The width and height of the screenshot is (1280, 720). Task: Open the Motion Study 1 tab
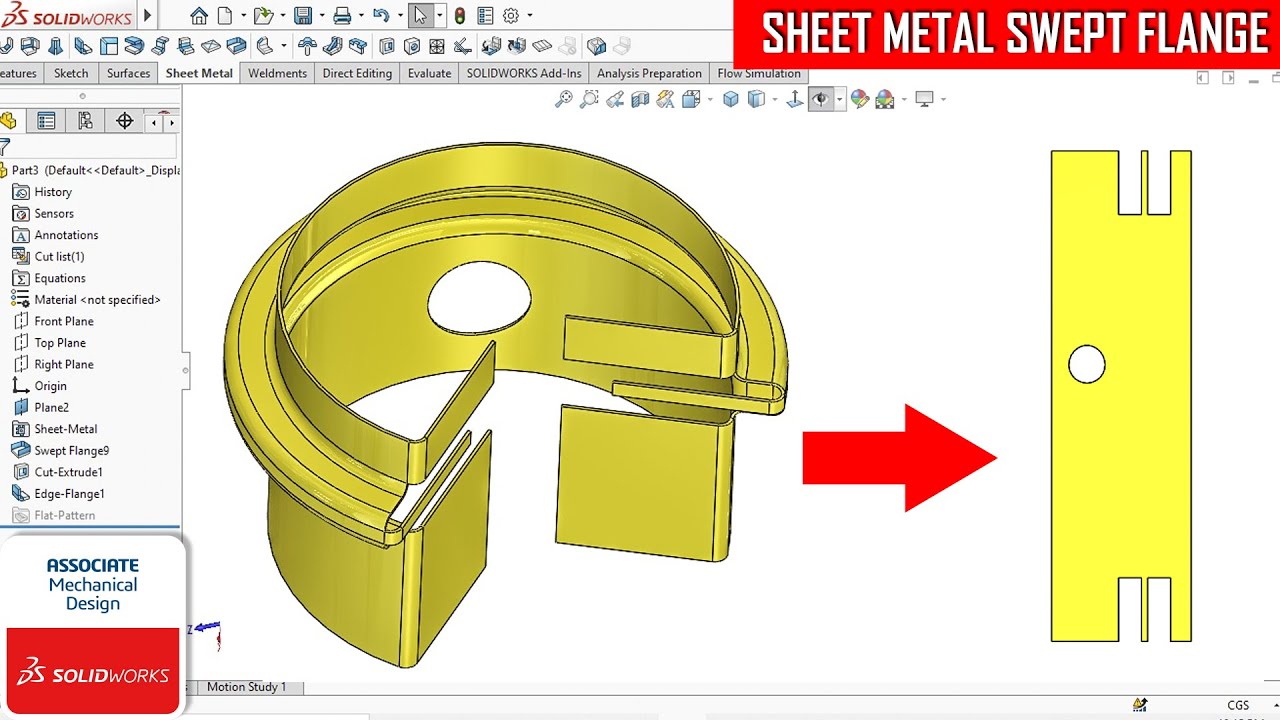pyautogui.click(x=246, y=687)
